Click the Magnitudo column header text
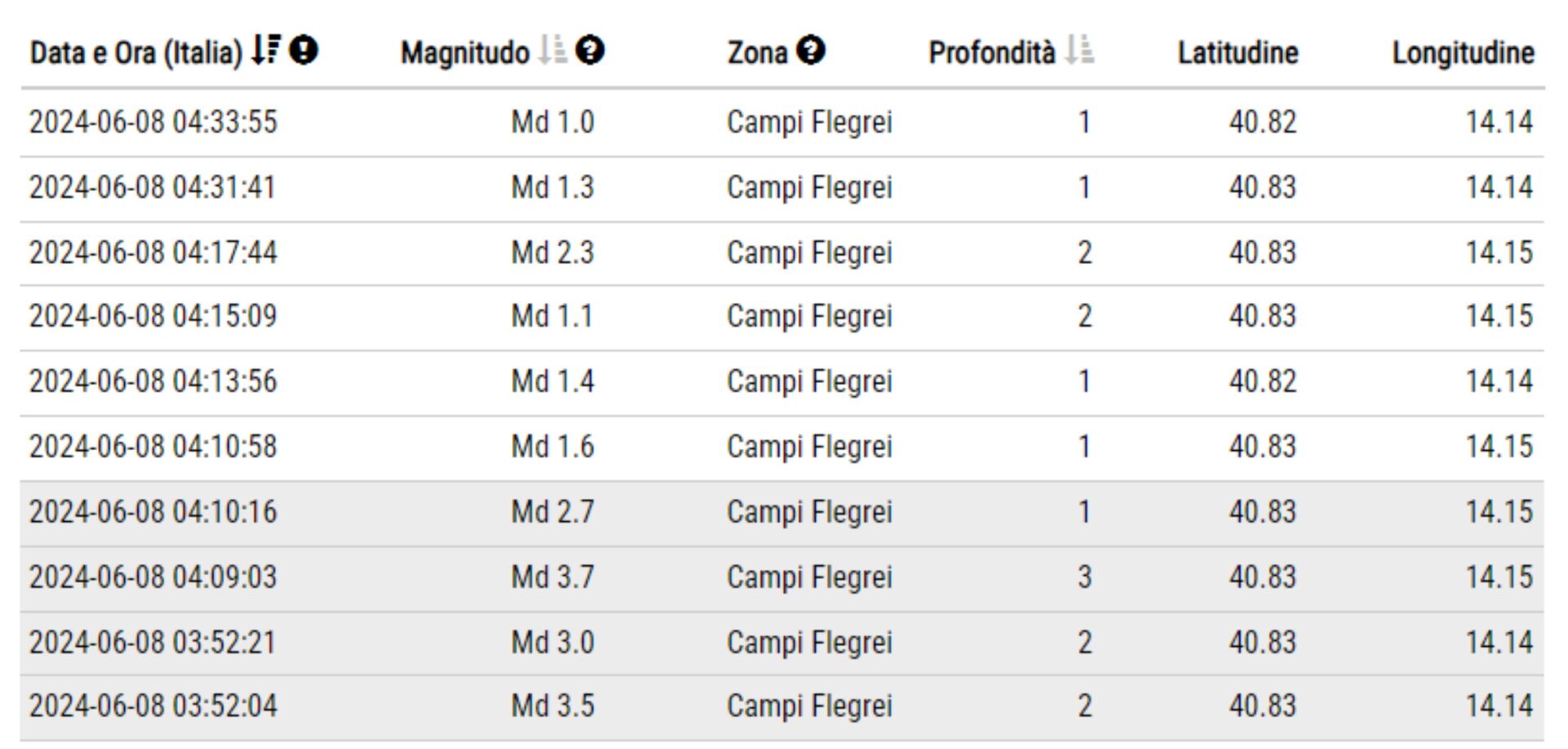 coord(465,53)
